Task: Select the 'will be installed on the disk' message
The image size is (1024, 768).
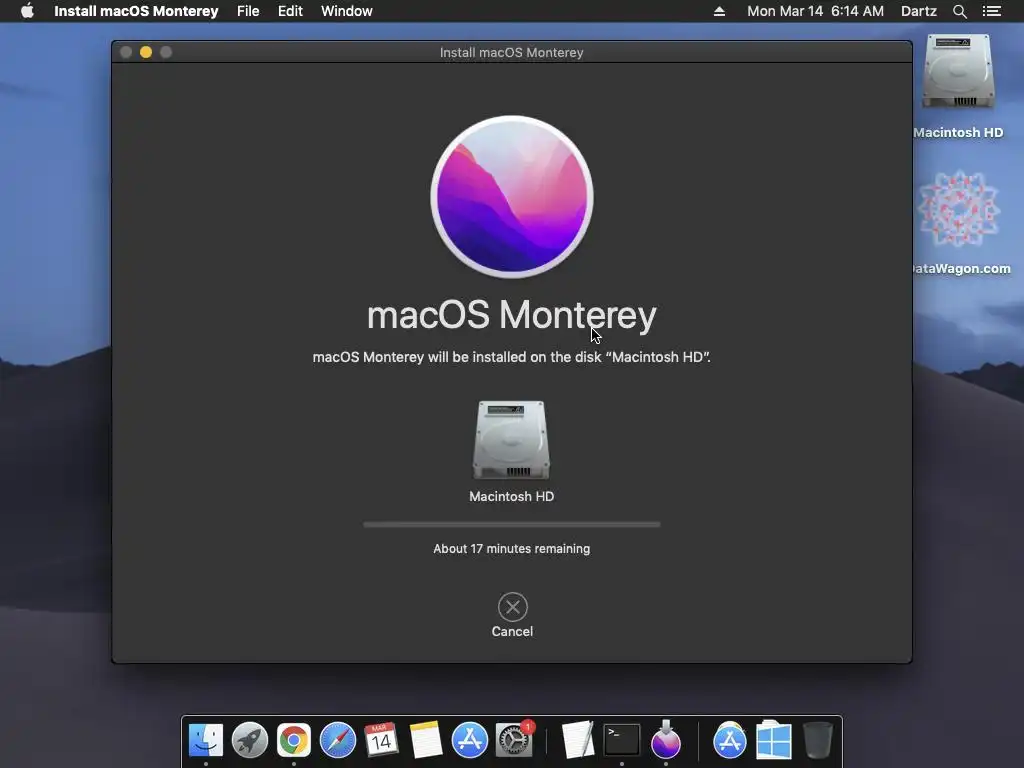Action: pos(511,357)
